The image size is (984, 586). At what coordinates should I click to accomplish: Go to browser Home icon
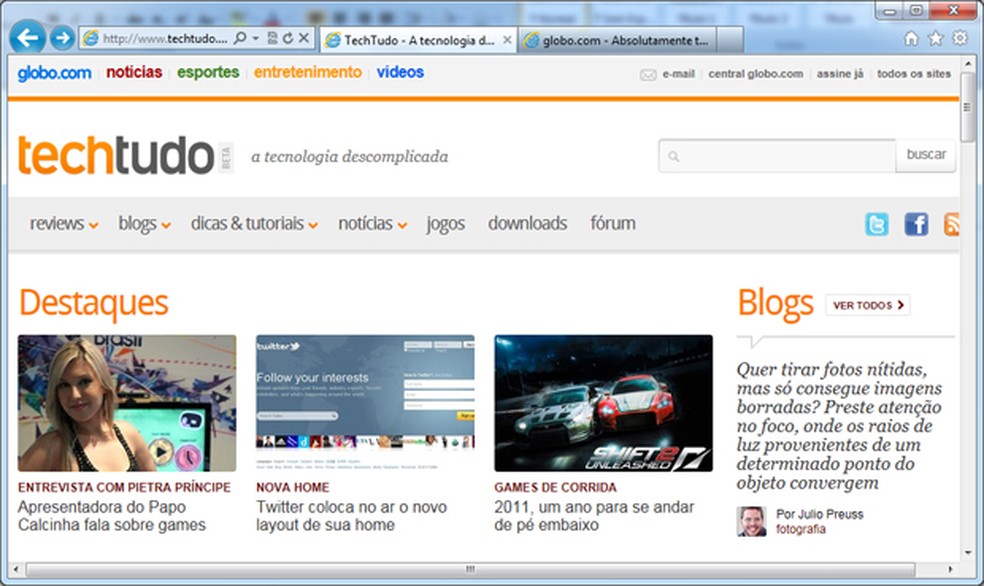[x=911, y=39]
